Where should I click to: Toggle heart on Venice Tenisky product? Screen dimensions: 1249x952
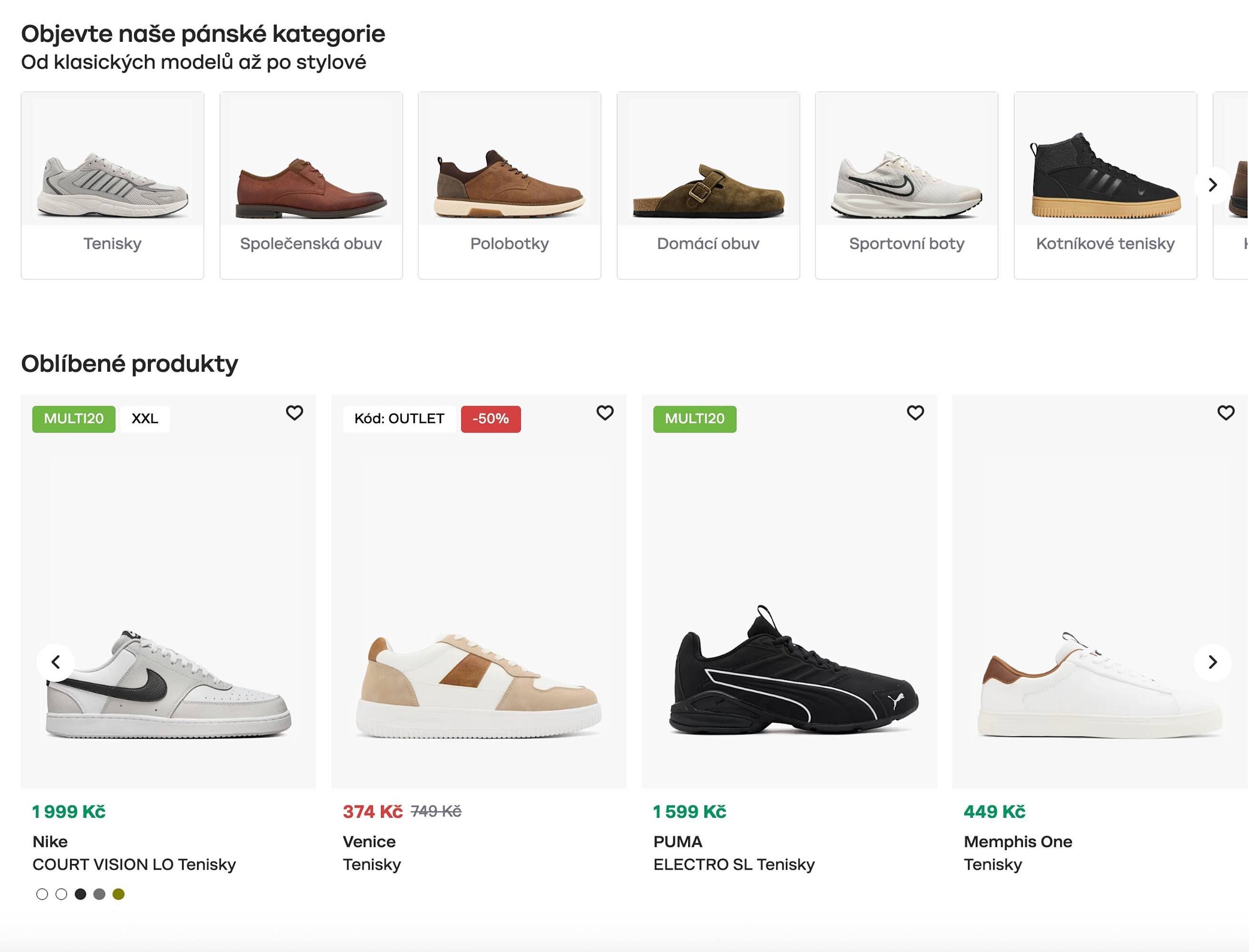tap(605, 413)
